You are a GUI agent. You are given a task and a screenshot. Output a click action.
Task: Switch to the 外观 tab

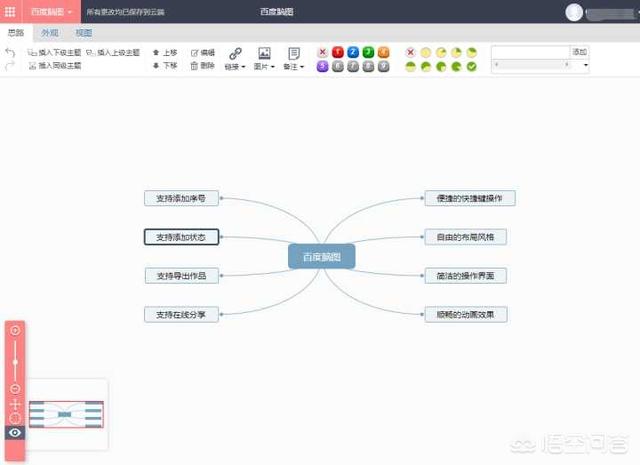pyautogui.click(x=50, y=33)
